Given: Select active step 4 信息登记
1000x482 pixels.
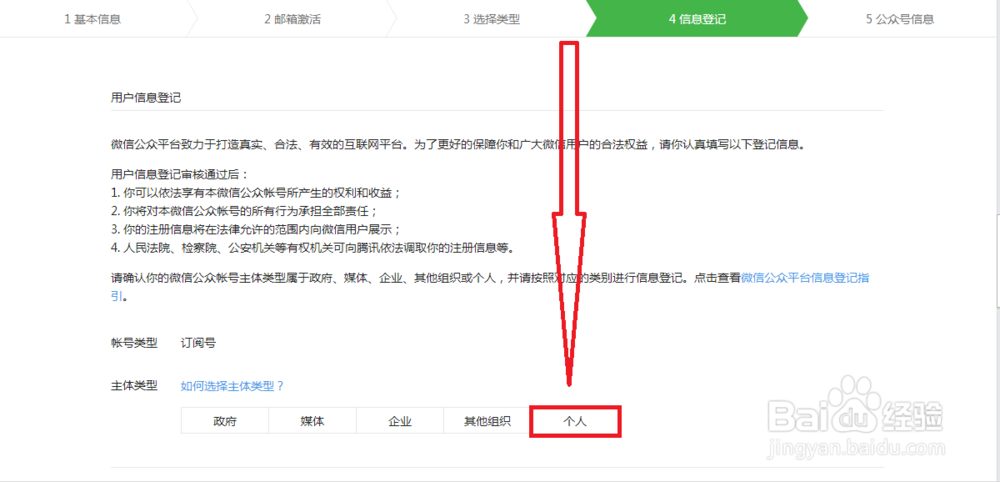Looking at the screenshot, I should pos(697,19).
